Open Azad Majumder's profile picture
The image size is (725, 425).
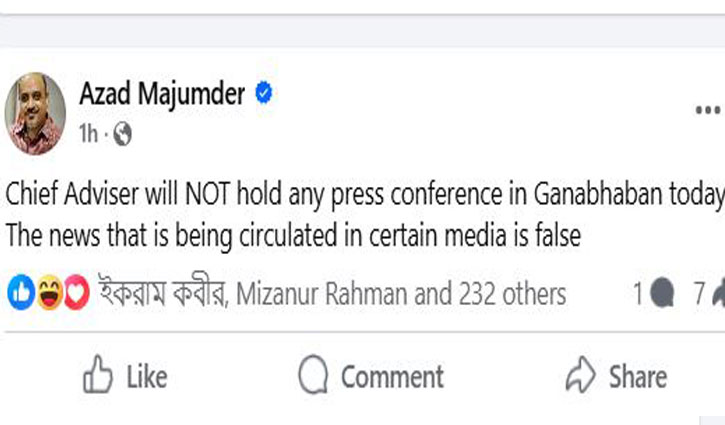(36, 113)
